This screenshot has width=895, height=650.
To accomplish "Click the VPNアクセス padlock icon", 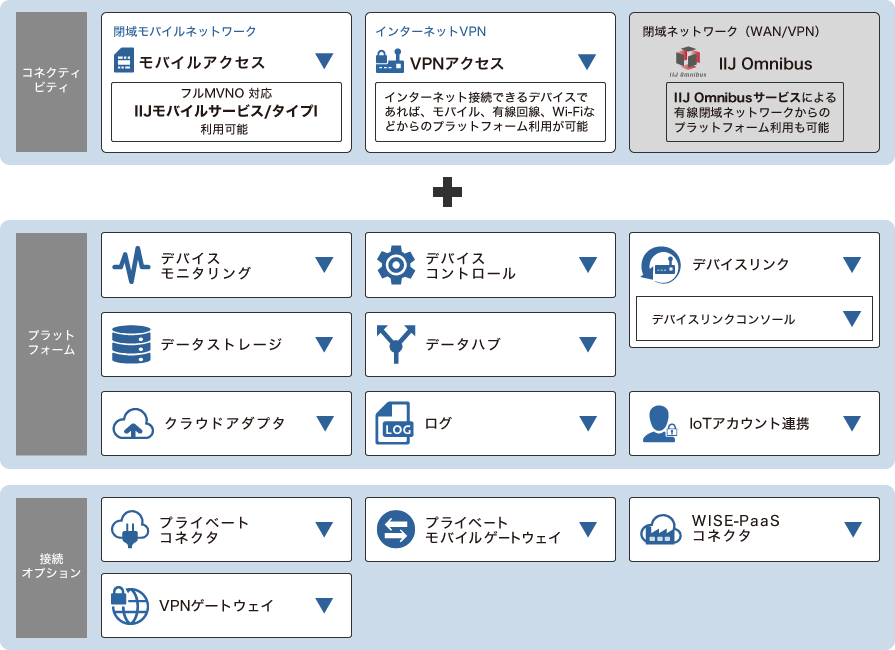I will coord(388,61).
